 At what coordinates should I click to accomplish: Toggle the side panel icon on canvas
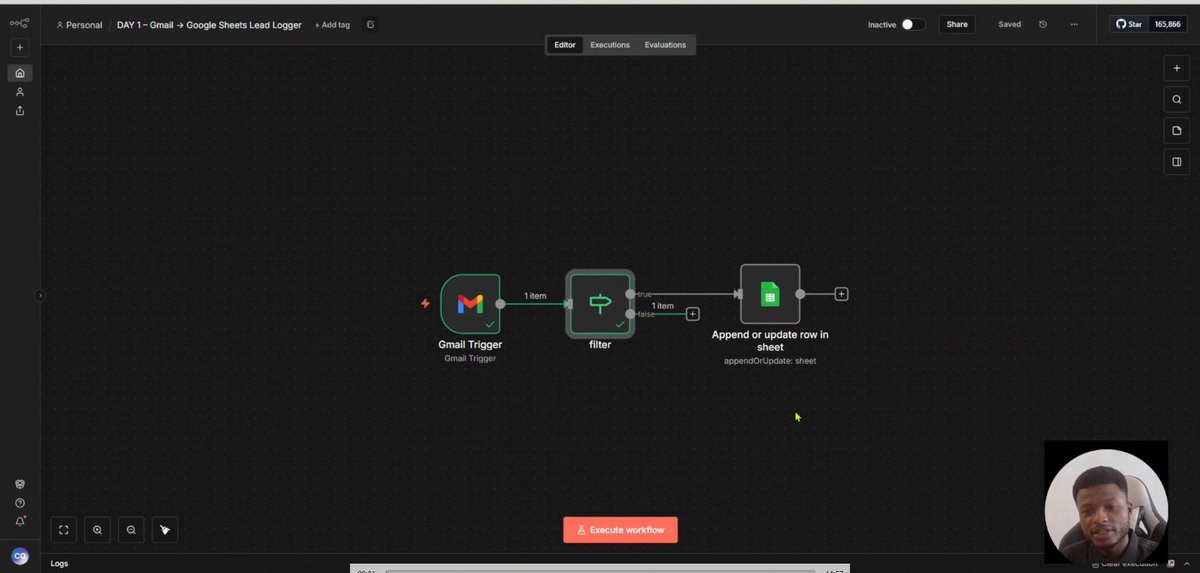1177,161
